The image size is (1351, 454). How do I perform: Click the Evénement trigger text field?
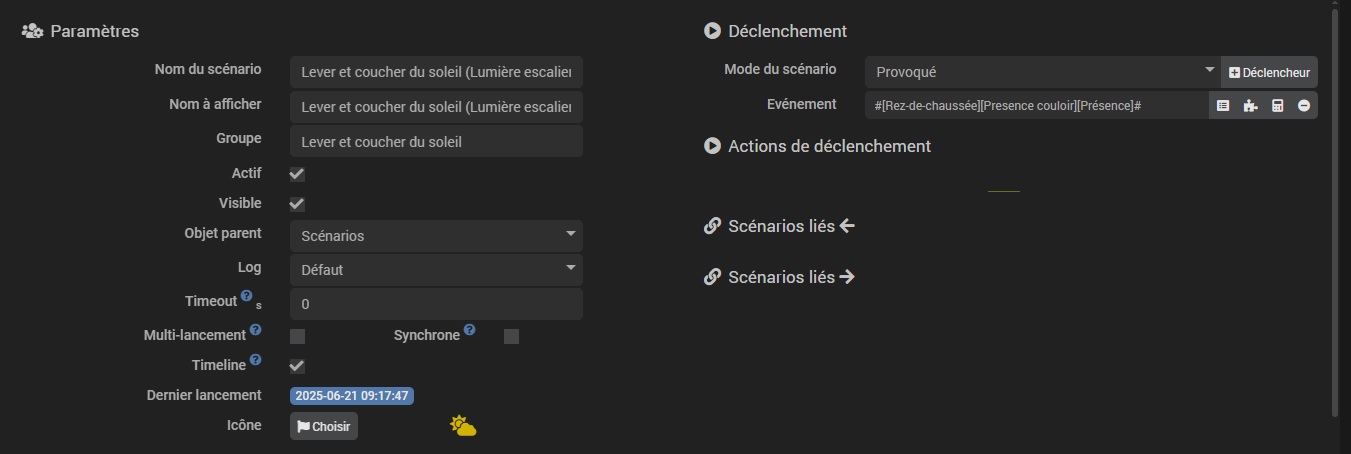(x=1036, y=105)
